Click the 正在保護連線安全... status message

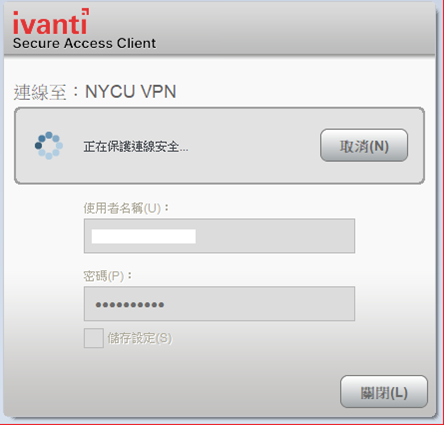point(136,147)
